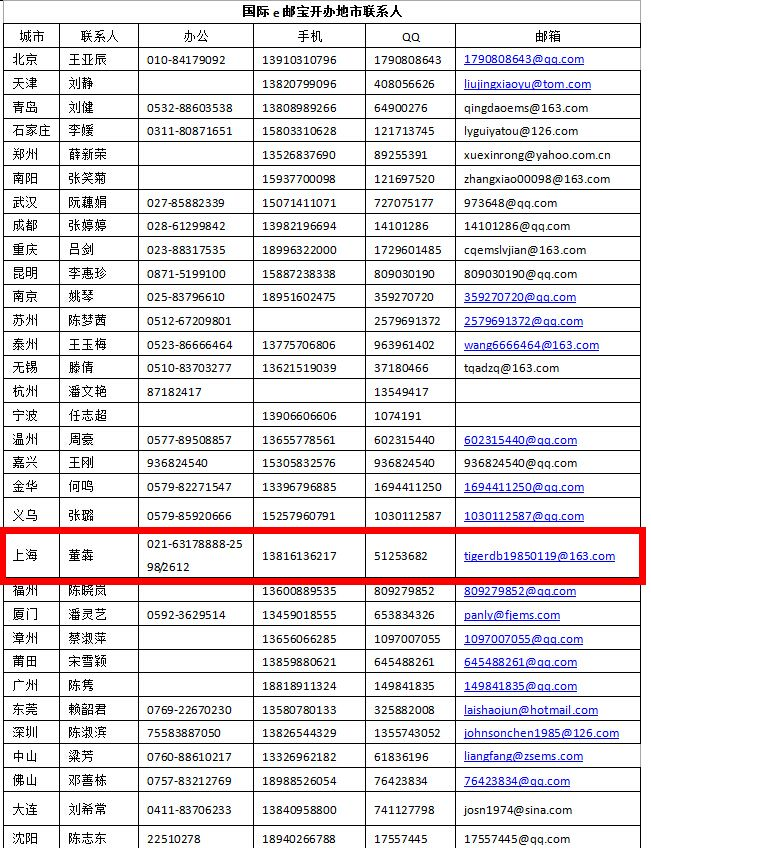
Task: Select the contact name 潘灵艺
Action: tap(87, 614)
